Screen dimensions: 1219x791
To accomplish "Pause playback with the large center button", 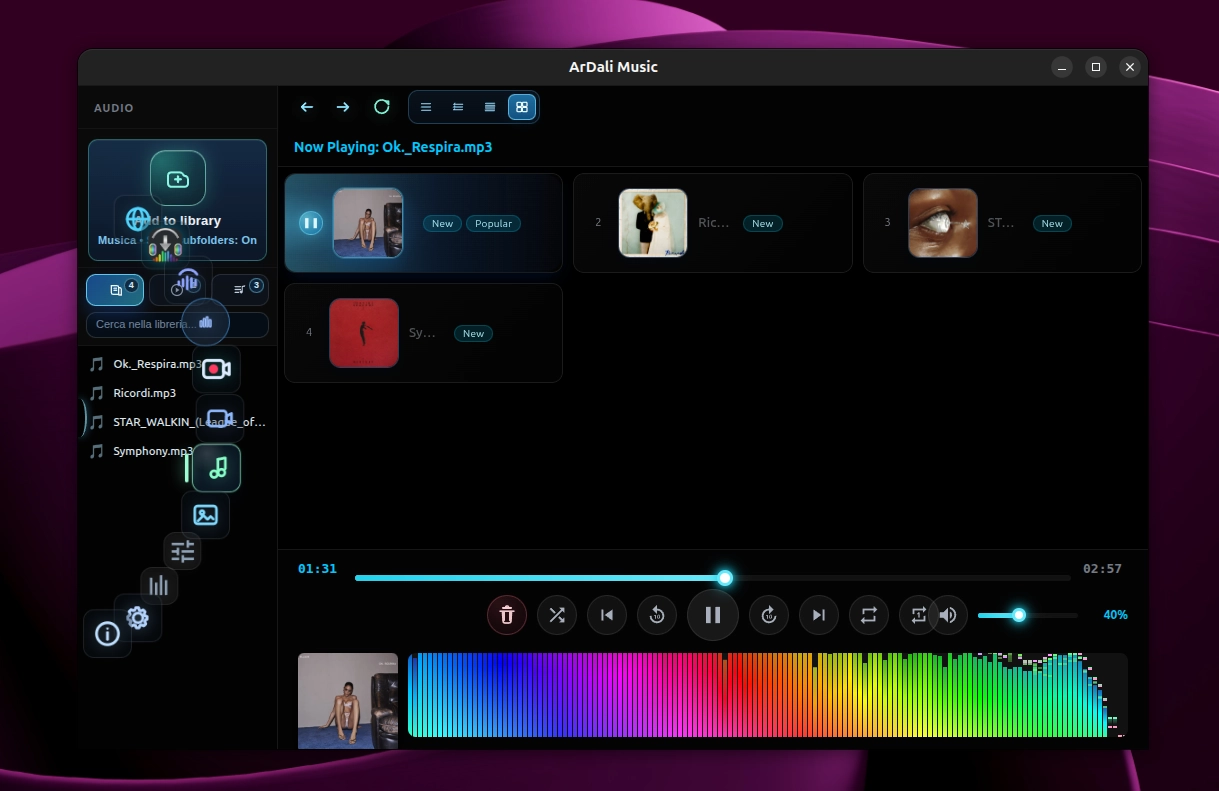I will (713, 615).
